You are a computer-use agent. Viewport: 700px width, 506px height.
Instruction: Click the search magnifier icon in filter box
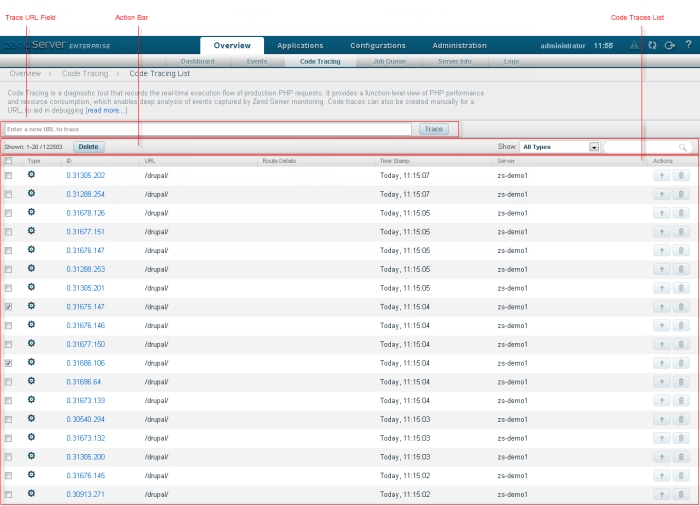[683, 147]
